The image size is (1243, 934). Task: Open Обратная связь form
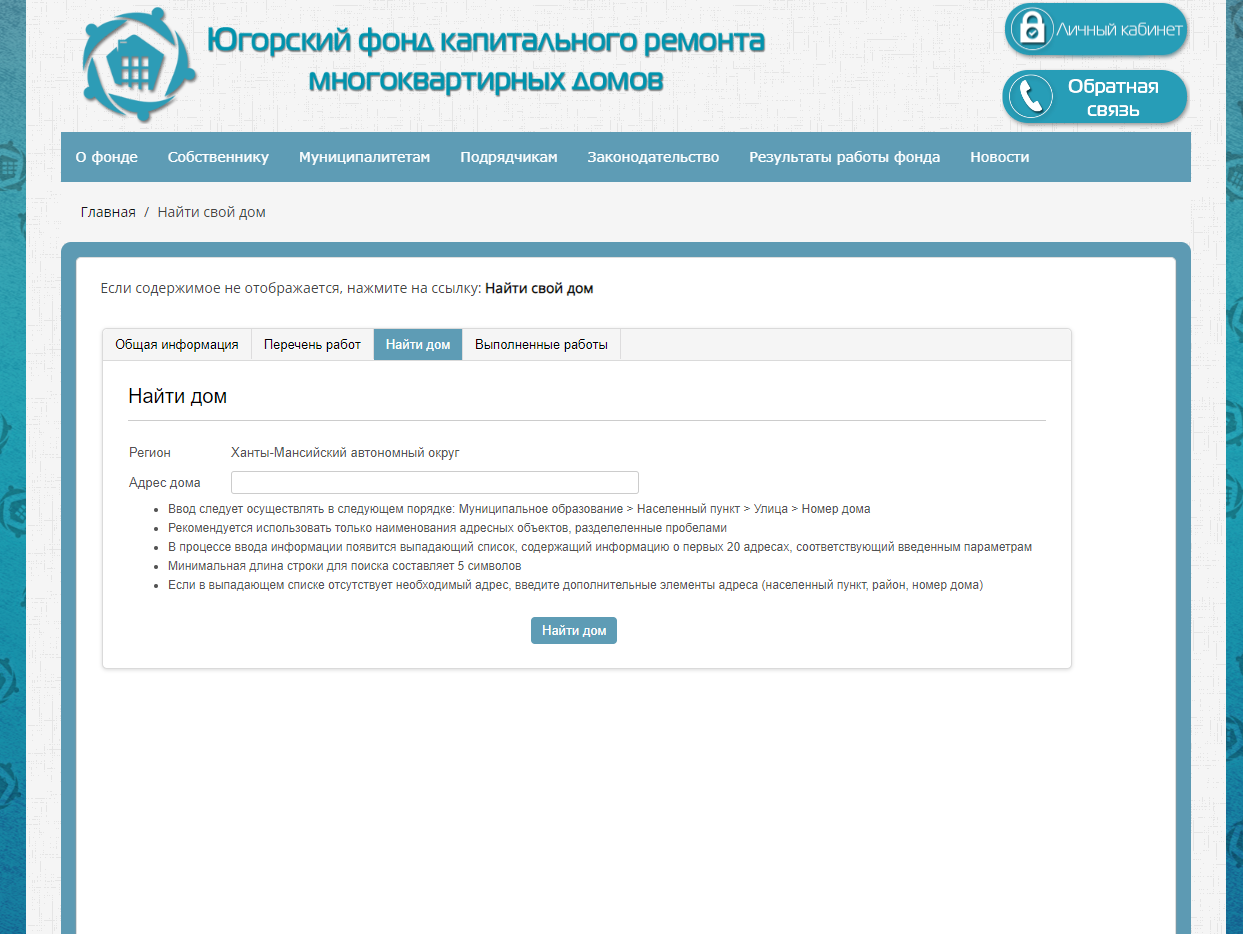click(1095, 97)
